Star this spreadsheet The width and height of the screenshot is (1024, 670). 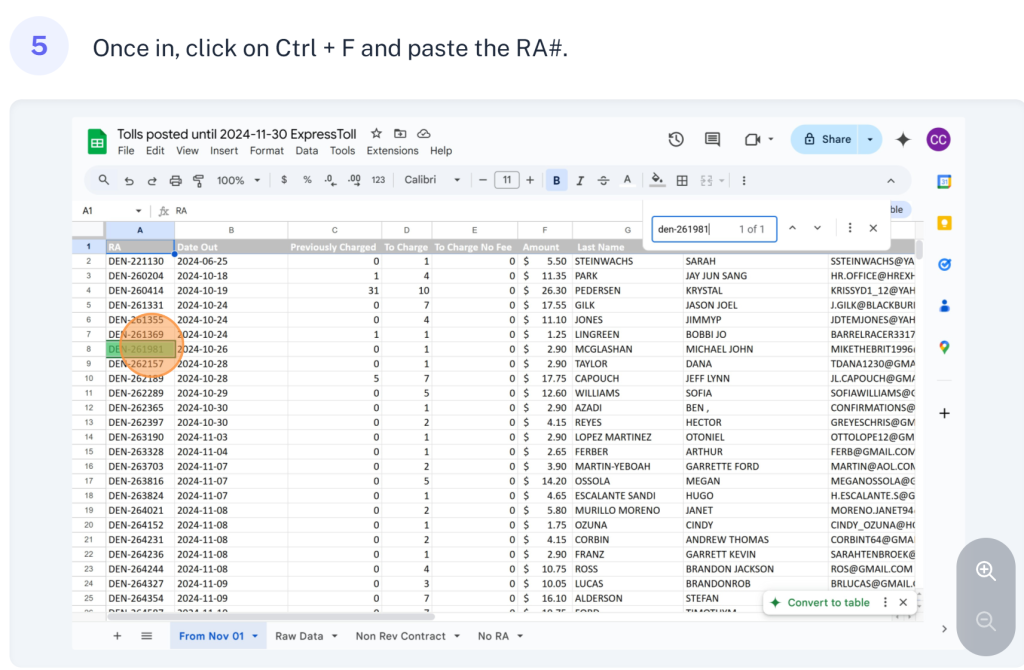coord(377,133)
